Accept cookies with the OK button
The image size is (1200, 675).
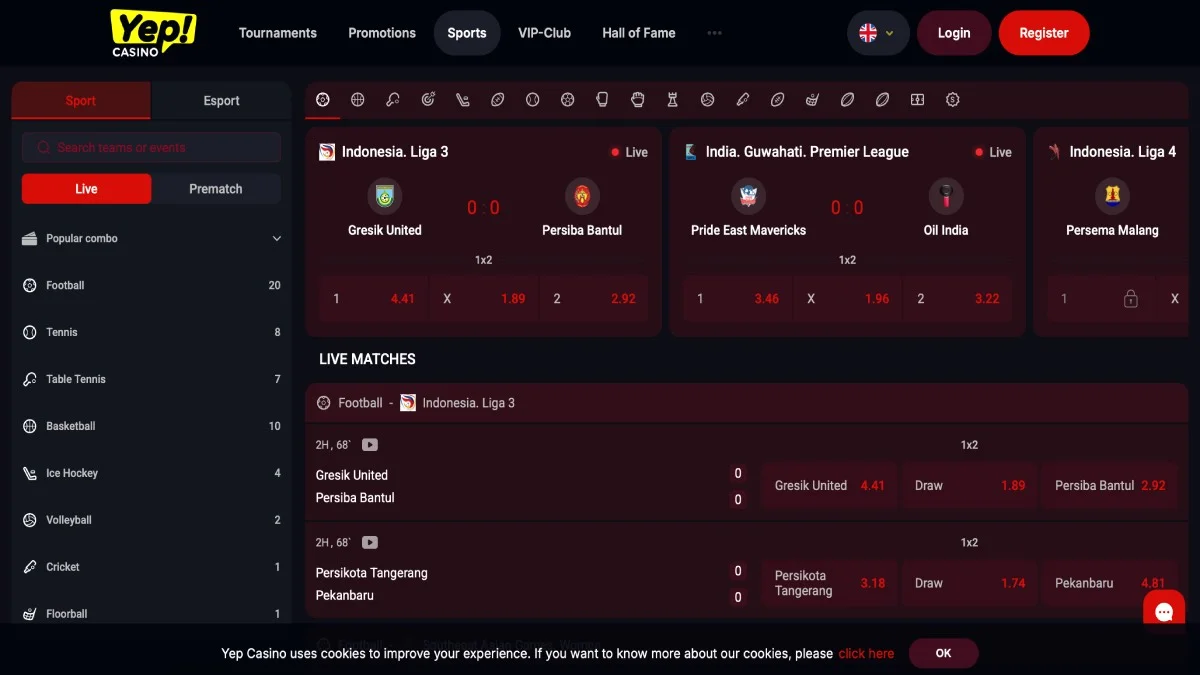[943, 653]
